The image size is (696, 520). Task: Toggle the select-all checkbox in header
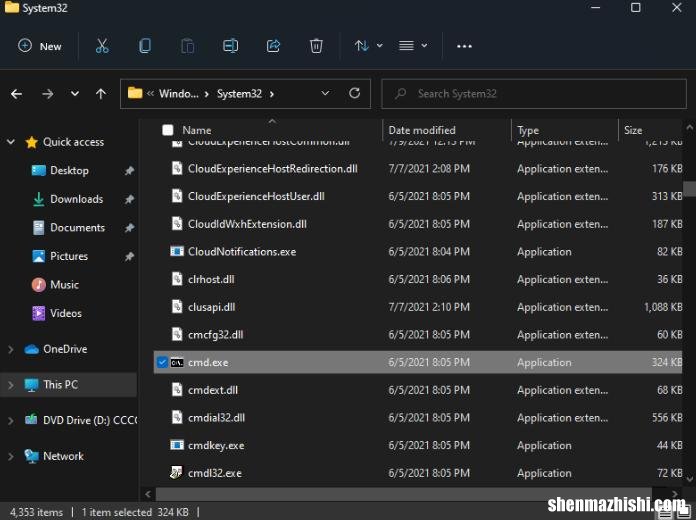tap(168, 130)
